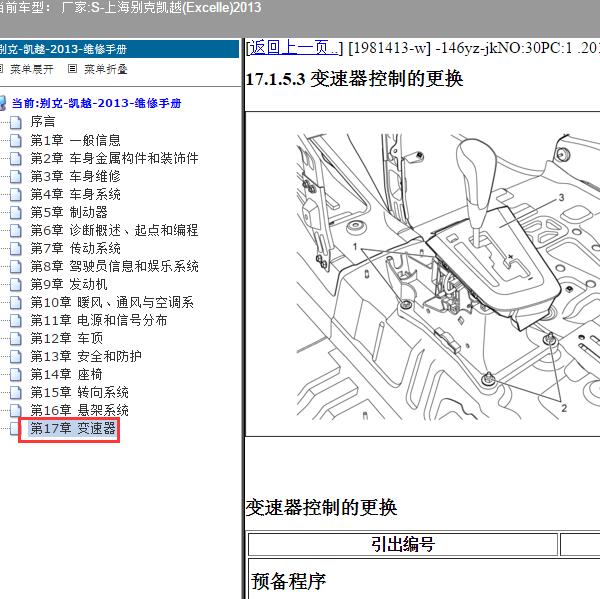600x599 pixels.
Task: Click the page icon beside 第14章 座椅
Action: click(x=16, y=374)
